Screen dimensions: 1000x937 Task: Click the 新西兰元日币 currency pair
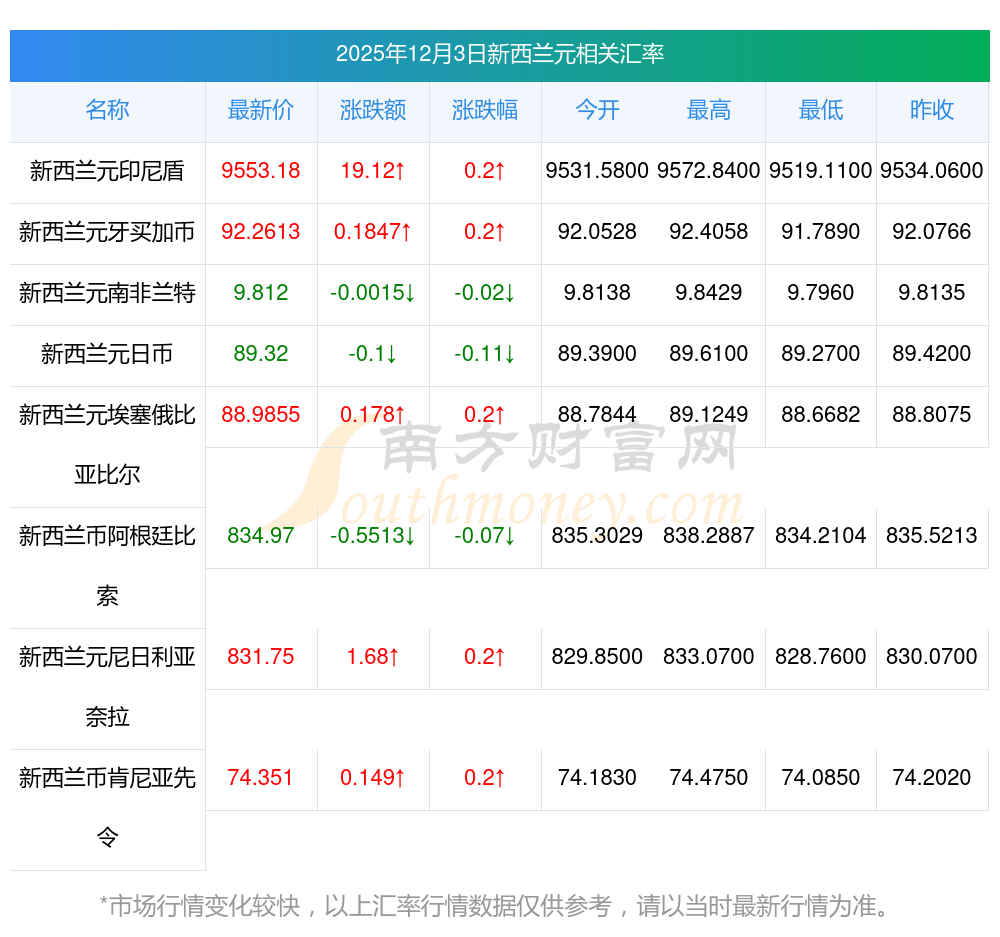tap(107, 354)
